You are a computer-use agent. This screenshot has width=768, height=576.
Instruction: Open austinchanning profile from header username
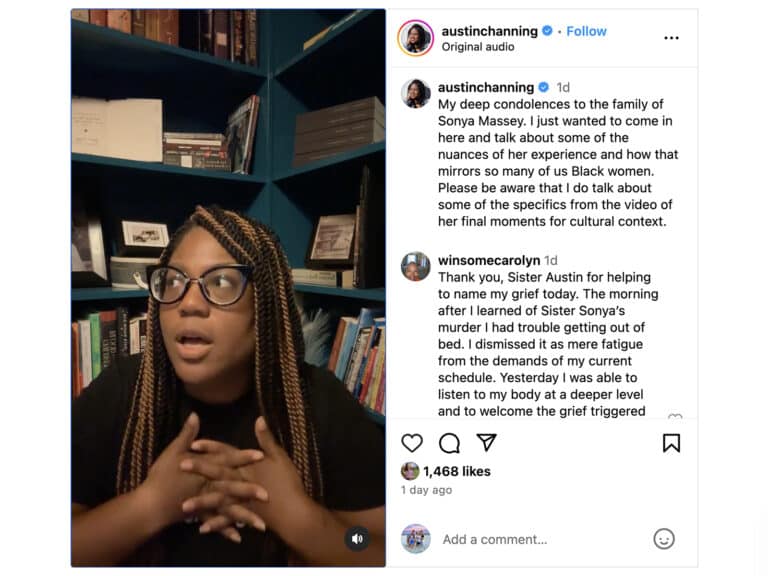489,31
